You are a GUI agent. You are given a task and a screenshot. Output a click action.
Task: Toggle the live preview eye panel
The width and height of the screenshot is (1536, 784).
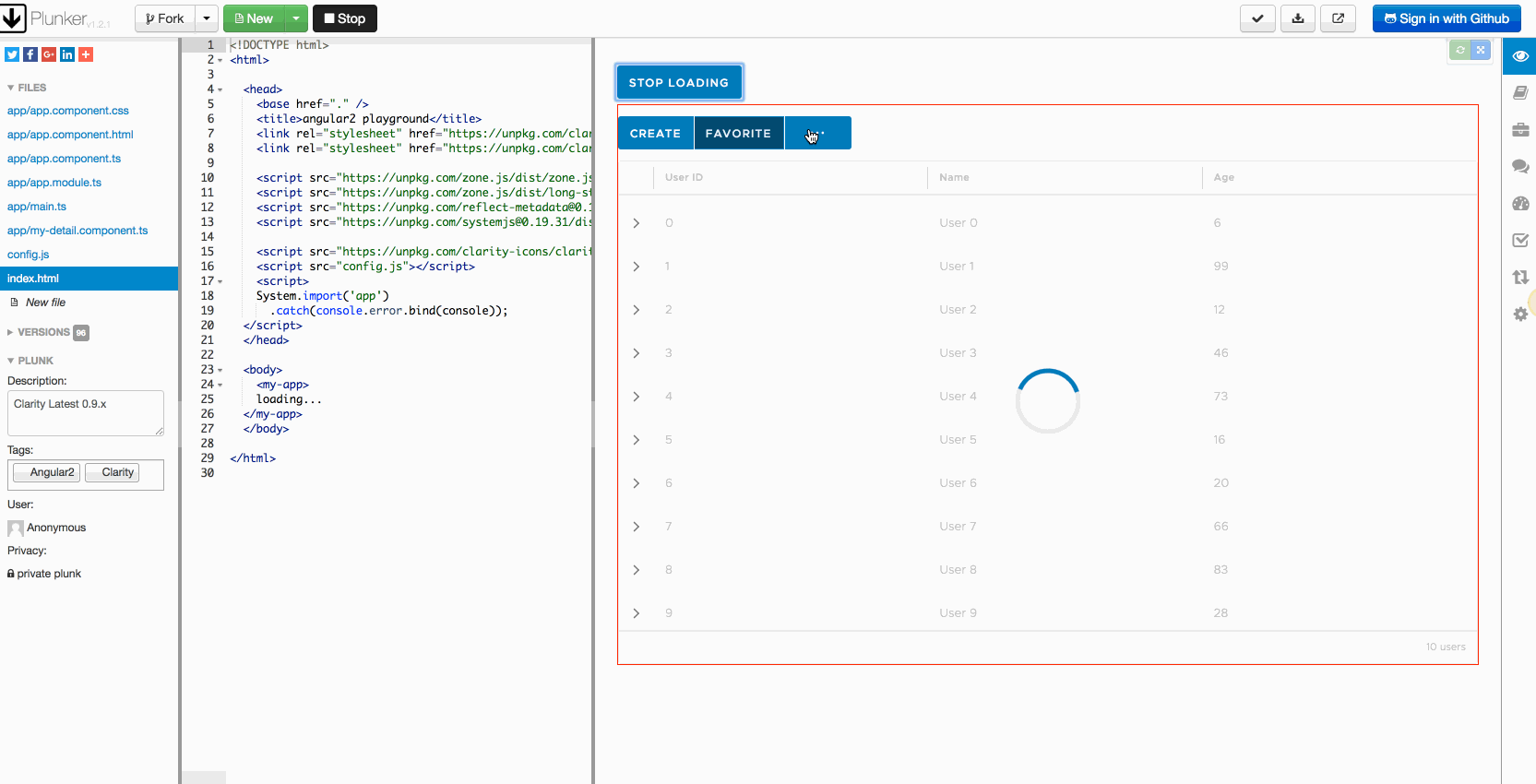tap(1520, 56)
